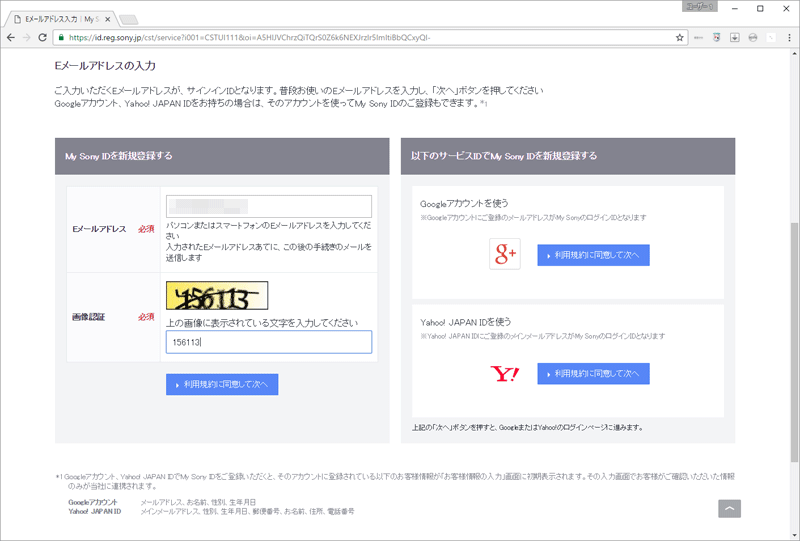Click the browser back arrow

[11, 37]
